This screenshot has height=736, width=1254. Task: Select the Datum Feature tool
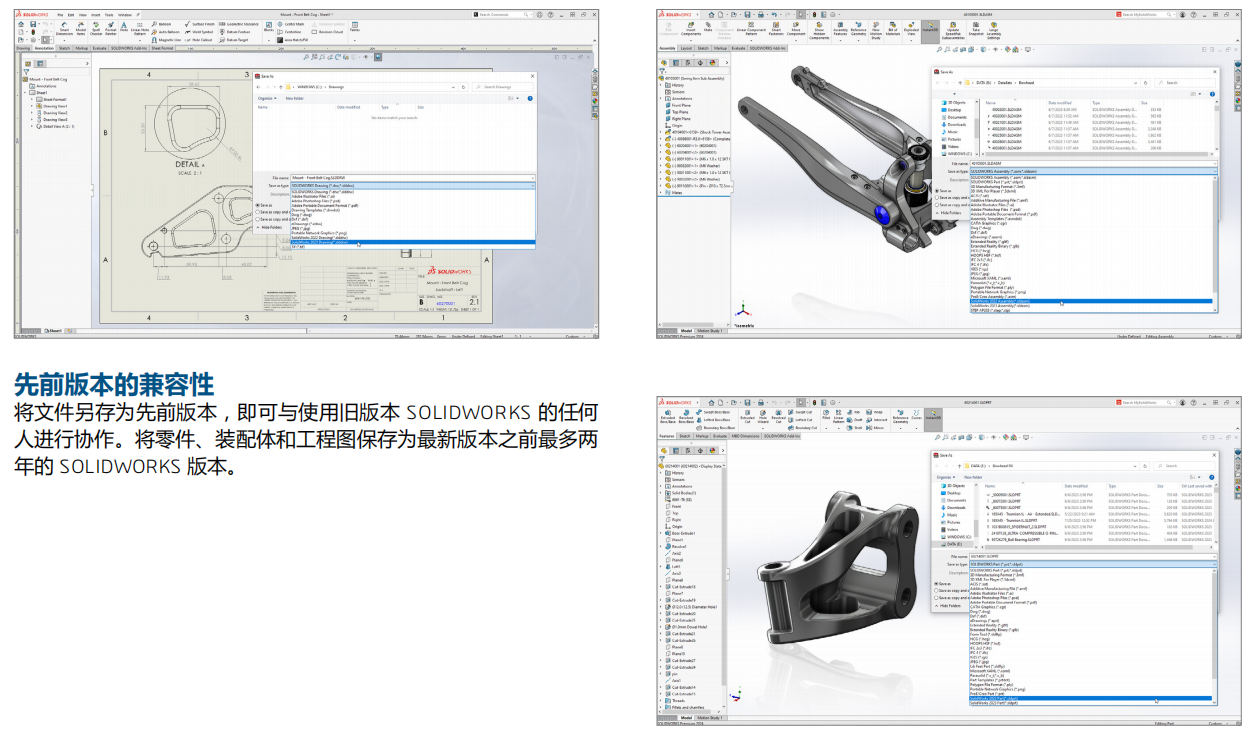pyautogui.click(x=235, y=32)
